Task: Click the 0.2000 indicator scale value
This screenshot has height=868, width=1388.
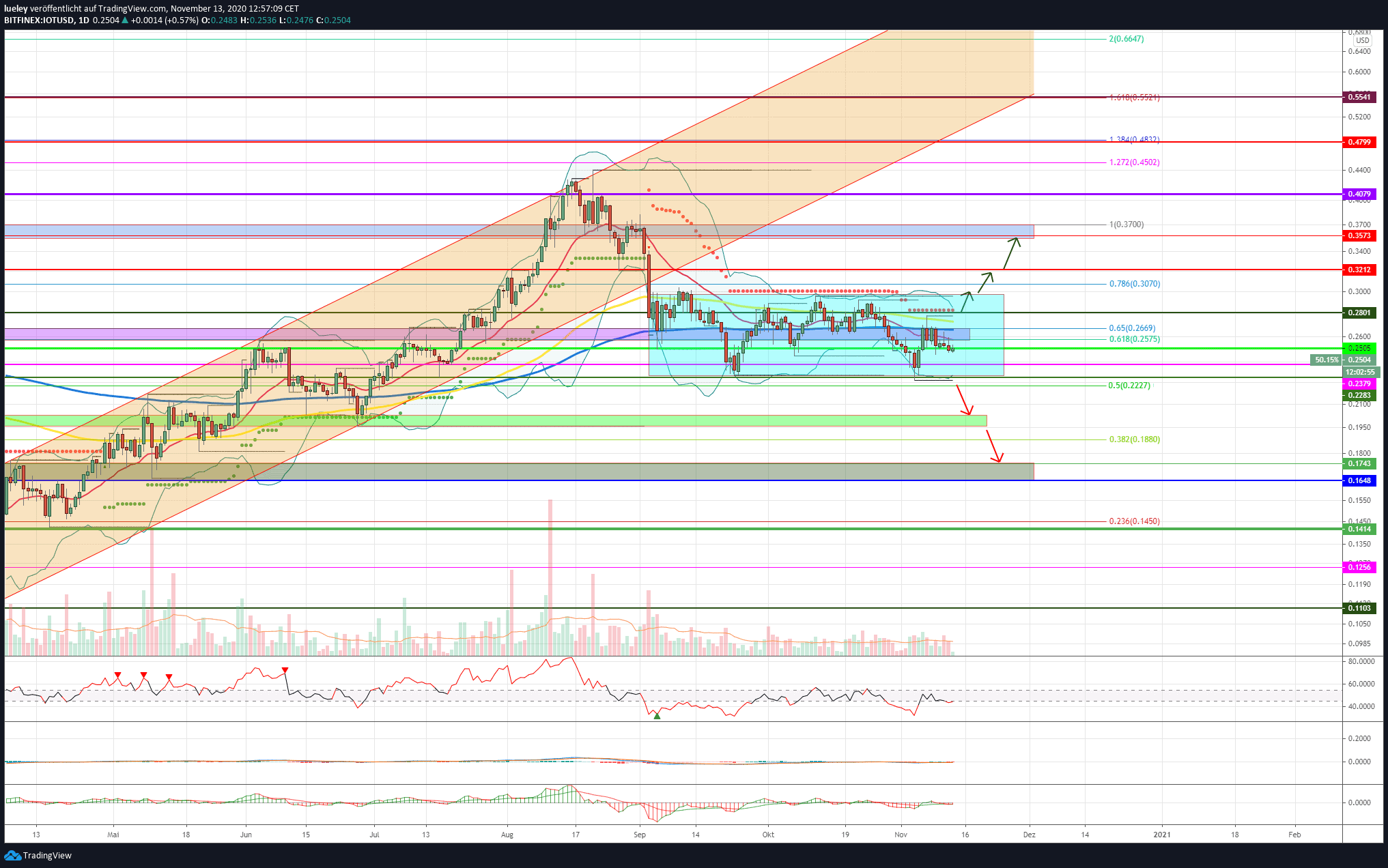Action: coord(1359,738)
